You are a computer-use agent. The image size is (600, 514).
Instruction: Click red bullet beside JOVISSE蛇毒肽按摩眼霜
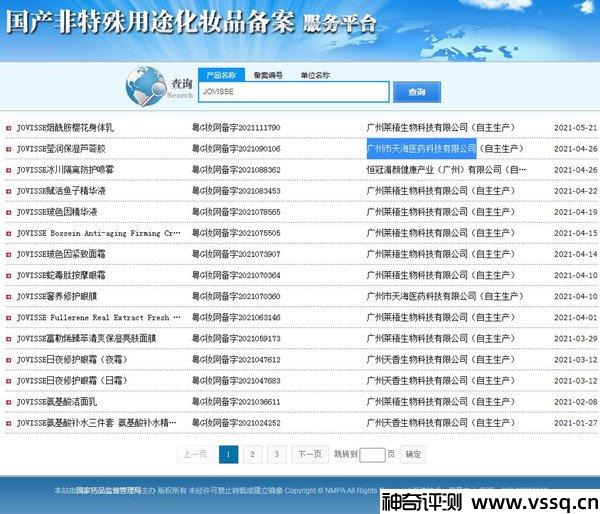[8, 276]
